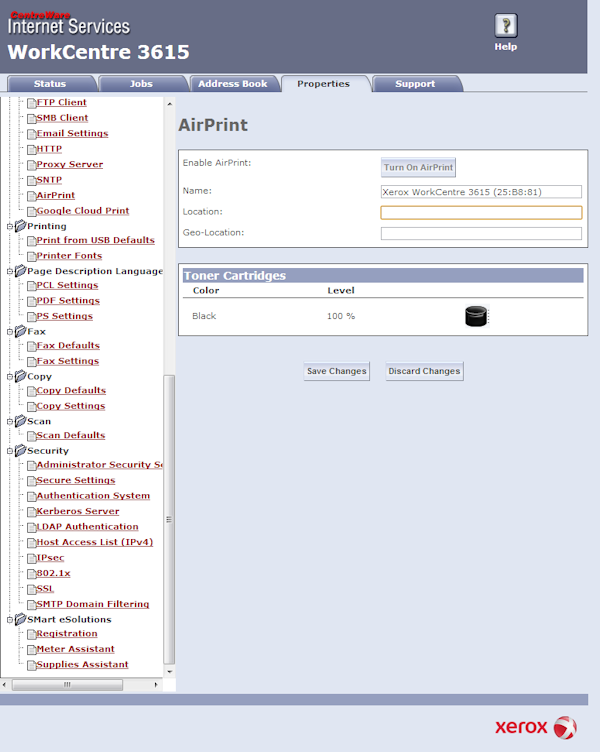Open the Address Book tab

click(x=233, y=84)
